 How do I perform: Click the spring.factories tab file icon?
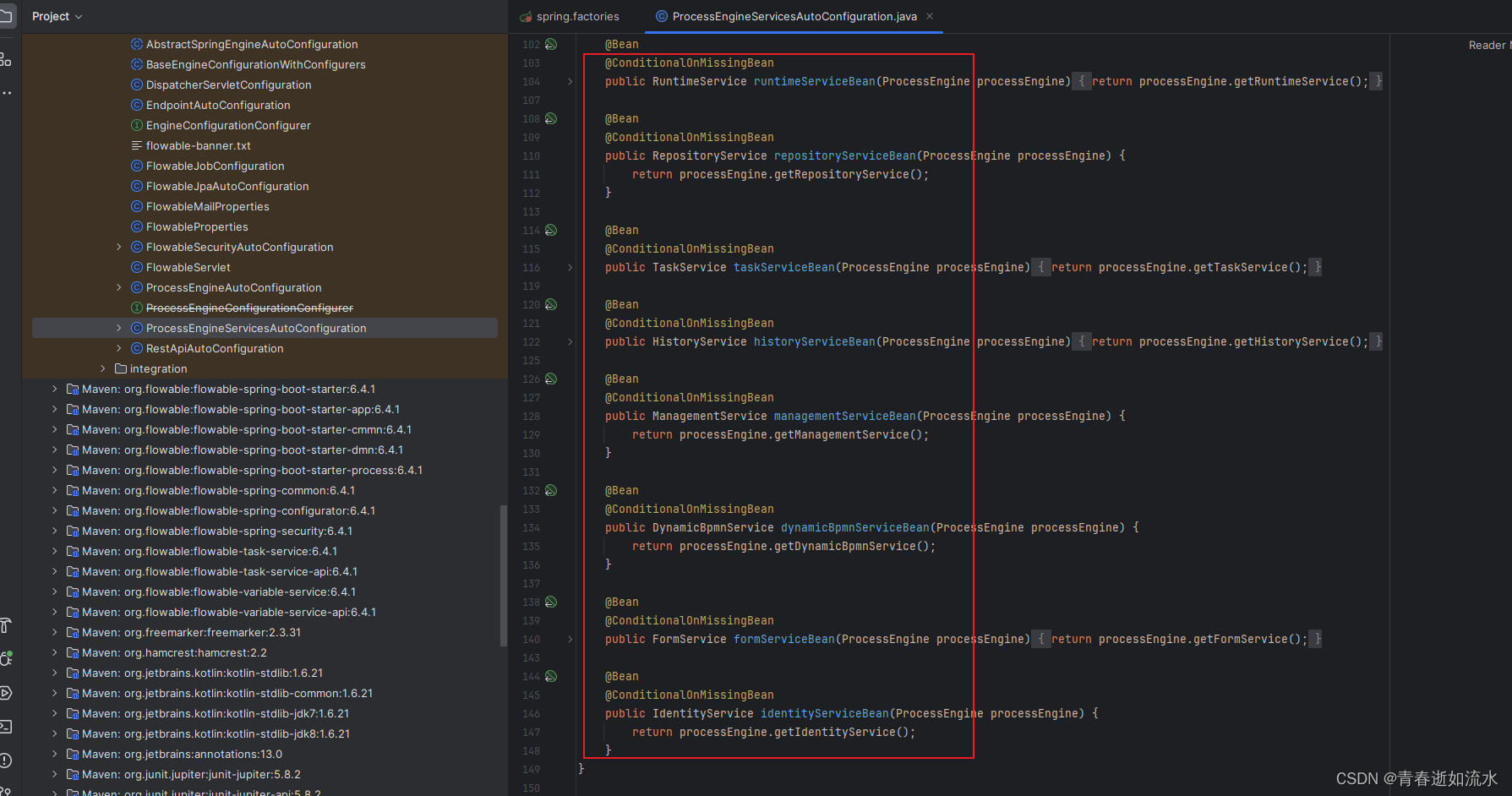pyautogui.click(x=526, y=17)
